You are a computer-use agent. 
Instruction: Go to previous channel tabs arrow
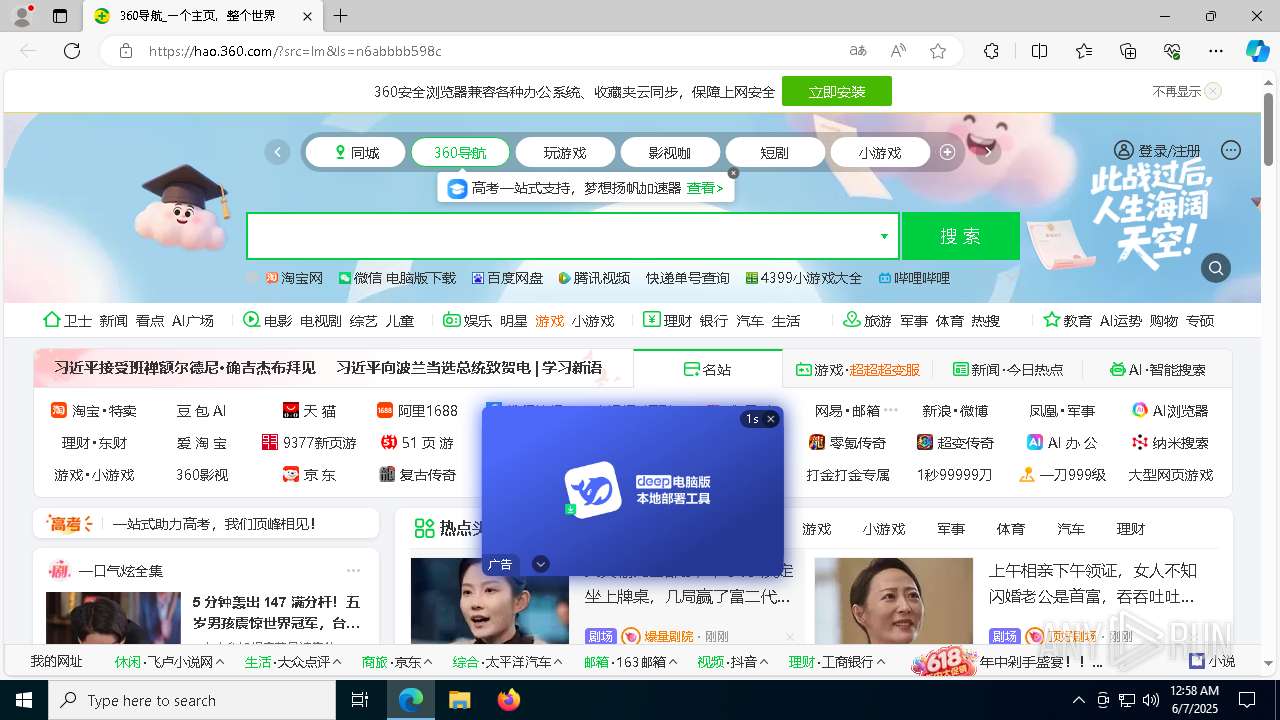click(x=277, y=152)
